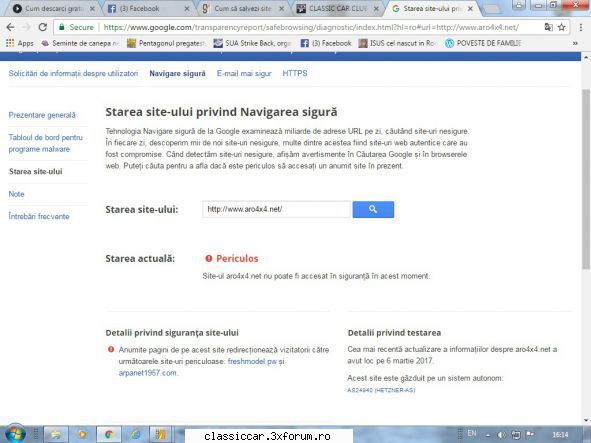Click the volume speaker tray icon
The height and width of the screenshot is (443, 591).
click(x=501, y=435)
